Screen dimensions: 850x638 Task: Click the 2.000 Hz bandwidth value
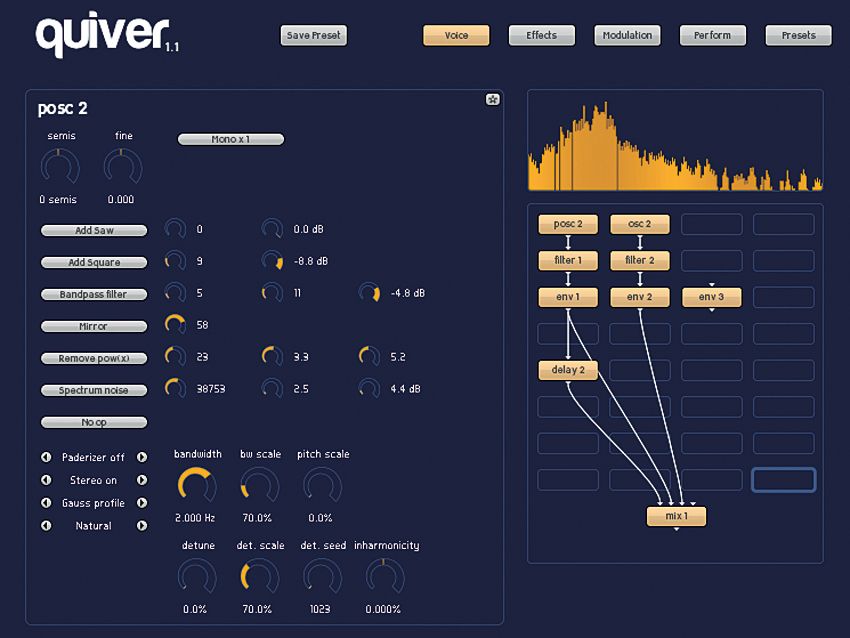click(195, 518)
